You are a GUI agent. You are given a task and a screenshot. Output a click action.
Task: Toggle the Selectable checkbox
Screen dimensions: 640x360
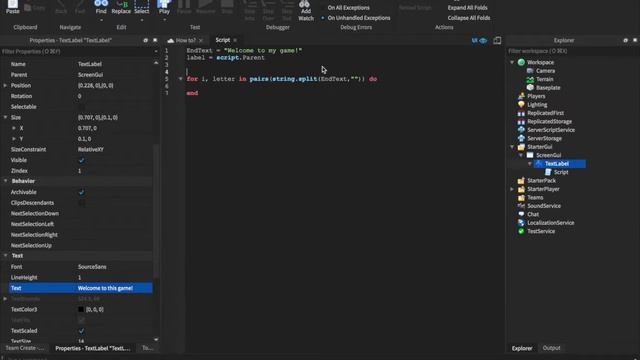pyautogui.click(x=81, y=107)
